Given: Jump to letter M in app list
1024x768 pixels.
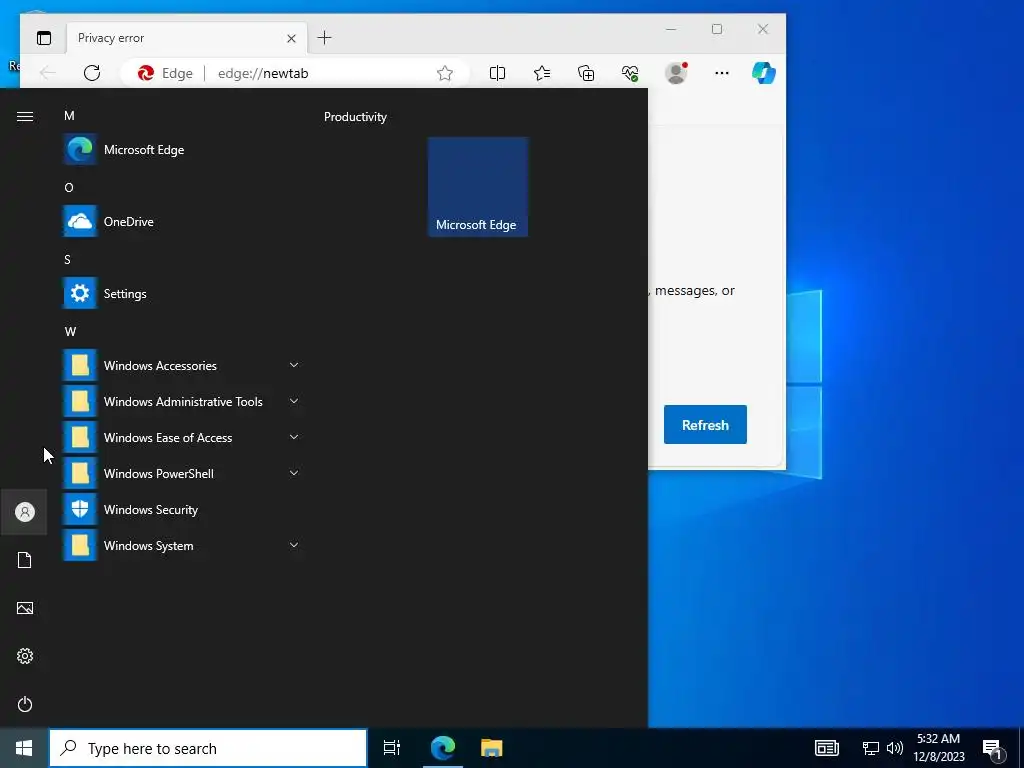Looking at the screenshot, I should 69,116.
